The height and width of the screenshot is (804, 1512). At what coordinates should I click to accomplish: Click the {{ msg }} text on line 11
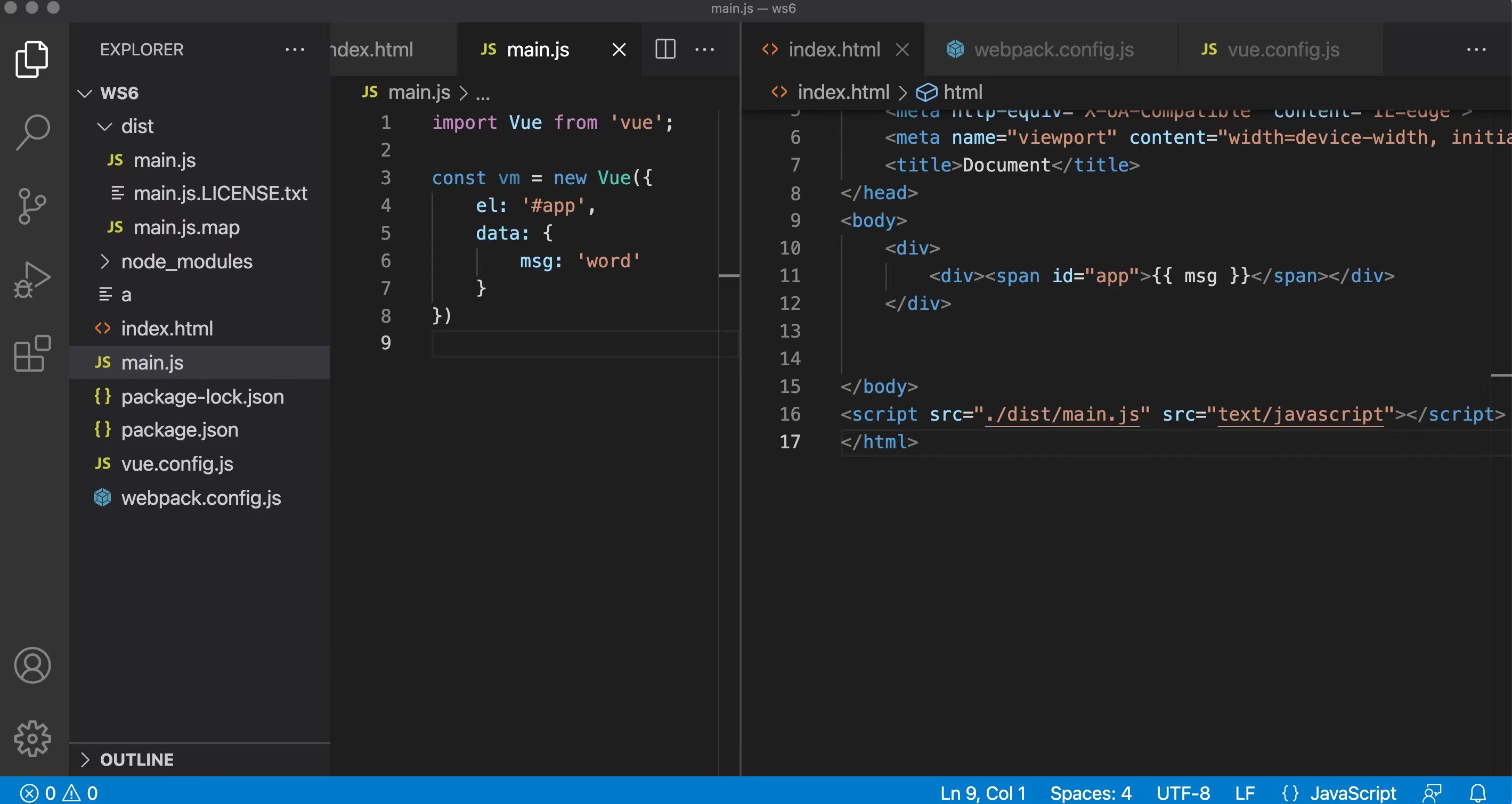pos(1201,276)
